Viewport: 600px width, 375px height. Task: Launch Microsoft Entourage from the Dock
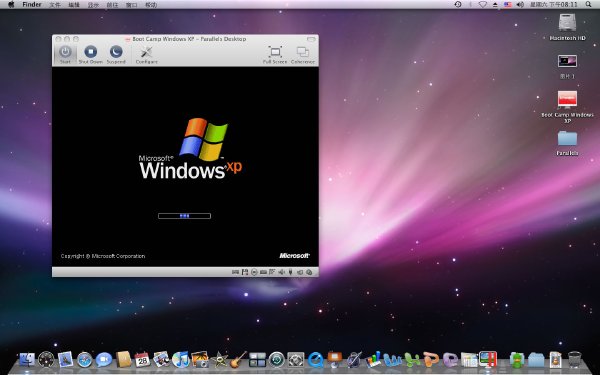(450, 360)
